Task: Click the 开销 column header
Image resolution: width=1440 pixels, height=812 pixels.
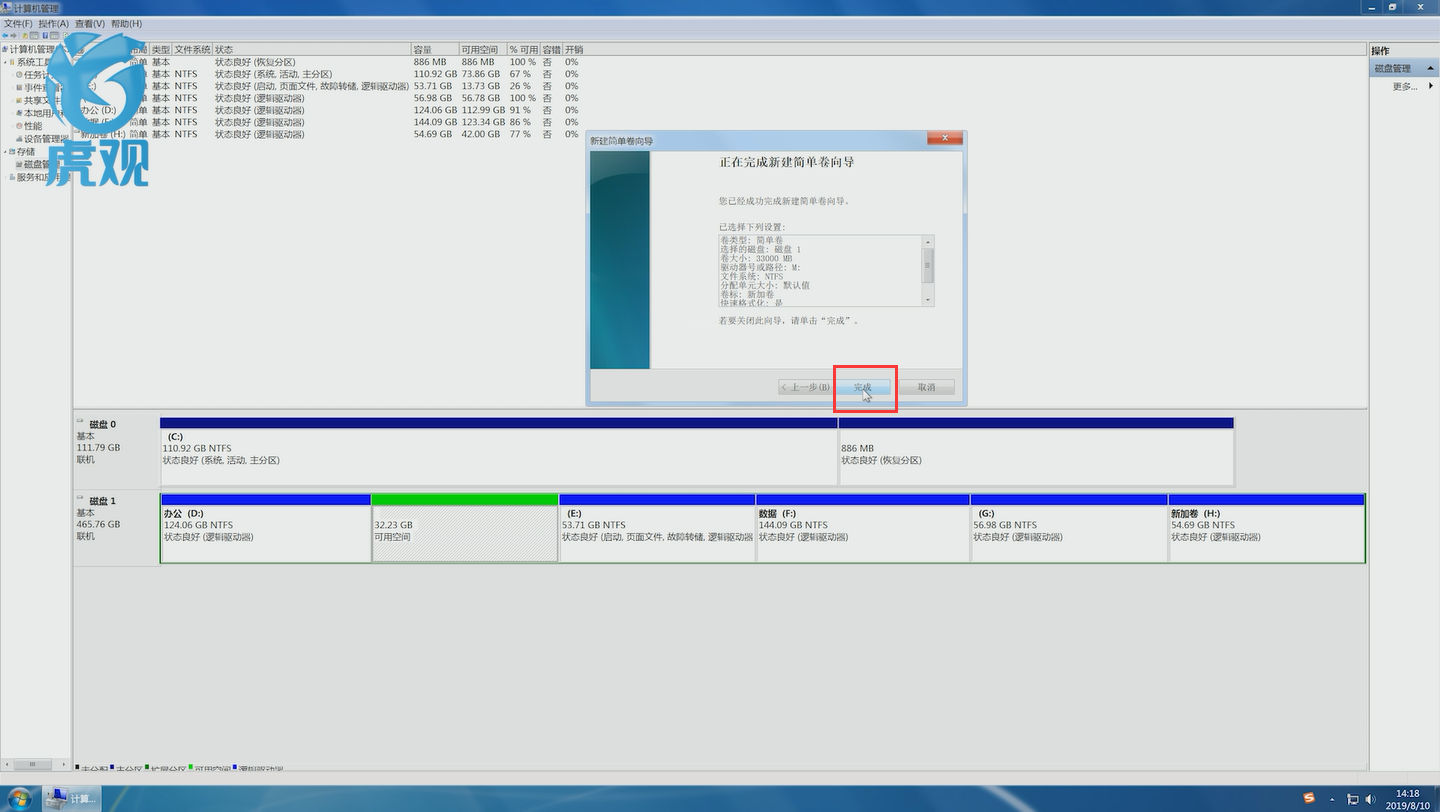Action: 574,49
